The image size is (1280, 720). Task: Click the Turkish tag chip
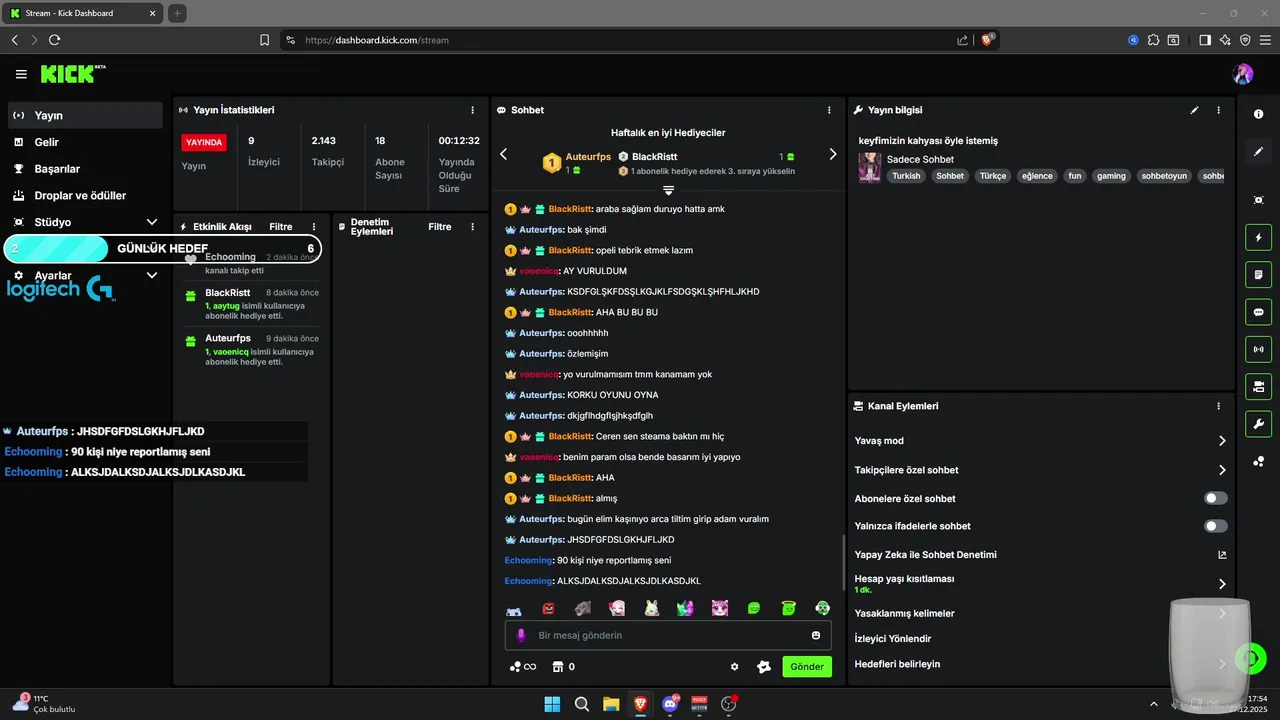pos(906,176)
